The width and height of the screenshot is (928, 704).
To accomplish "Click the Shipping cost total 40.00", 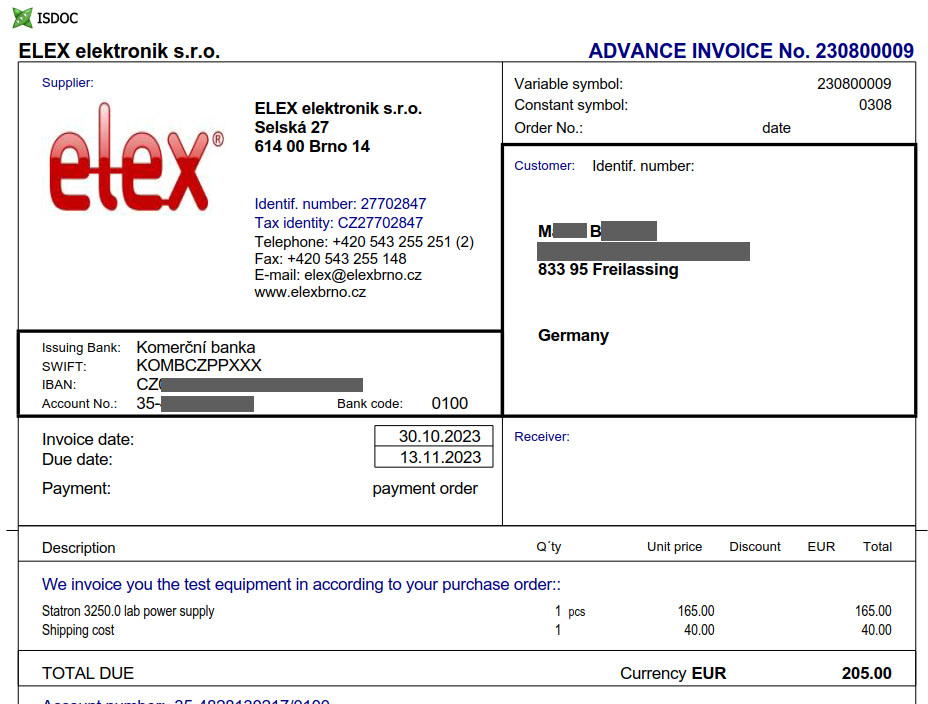I will [x=876, y=630].
